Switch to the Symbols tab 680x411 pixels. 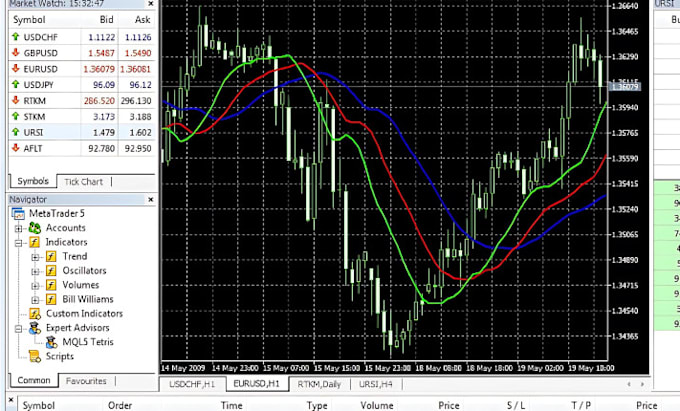33,181
